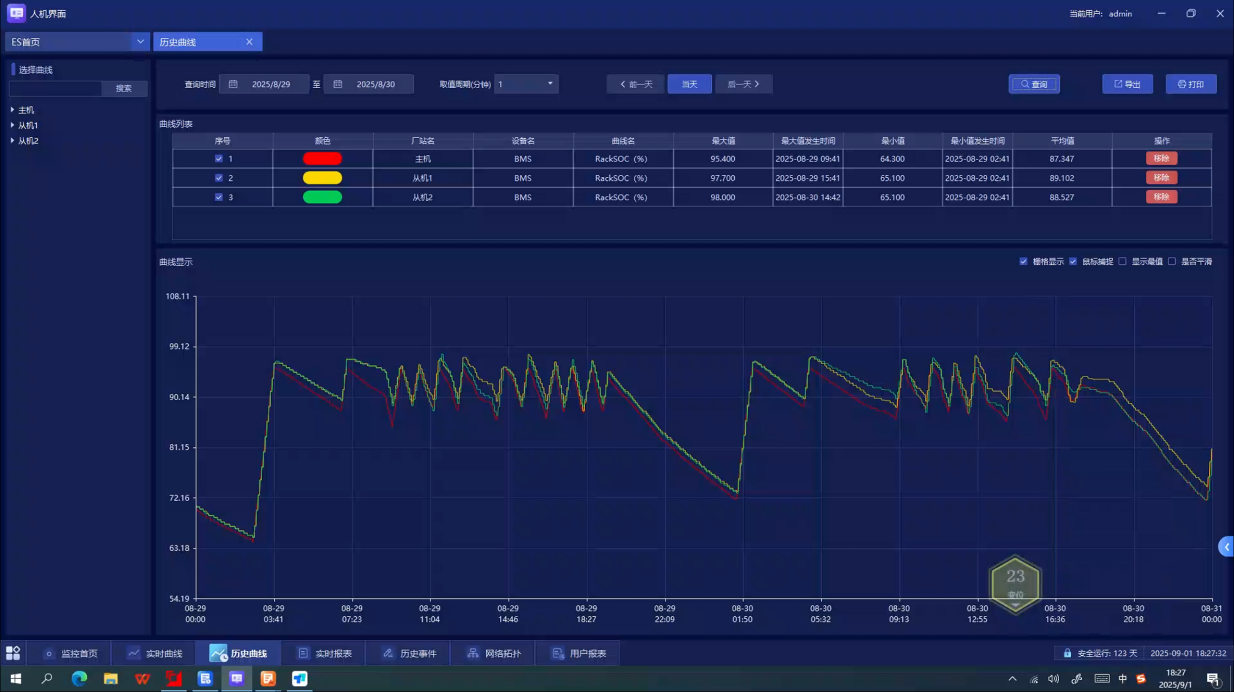Remove the 从机2 curve with 移除
1234x692 pixels.
[x=1161, y=197]
